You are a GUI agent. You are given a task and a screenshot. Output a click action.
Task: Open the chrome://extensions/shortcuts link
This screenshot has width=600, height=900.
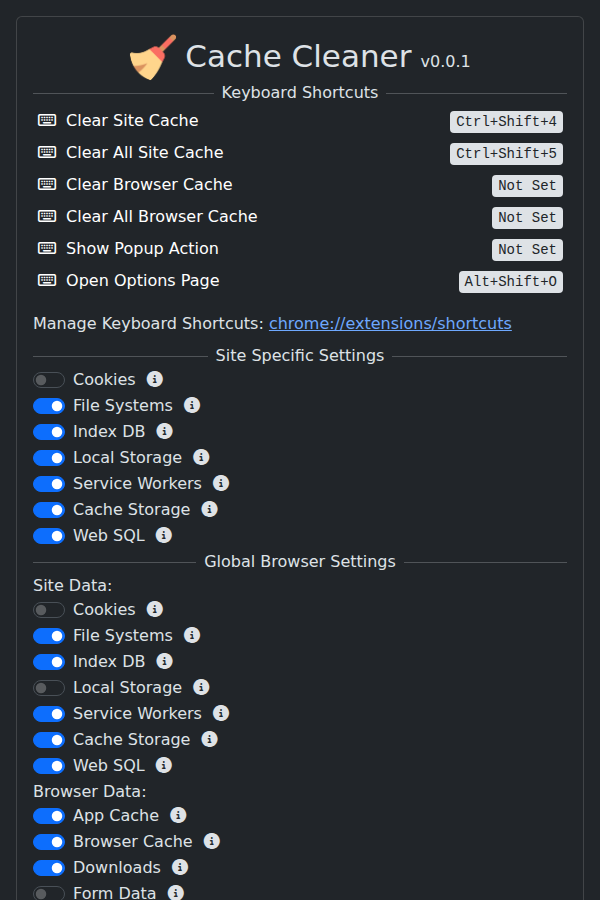point(390,323)
